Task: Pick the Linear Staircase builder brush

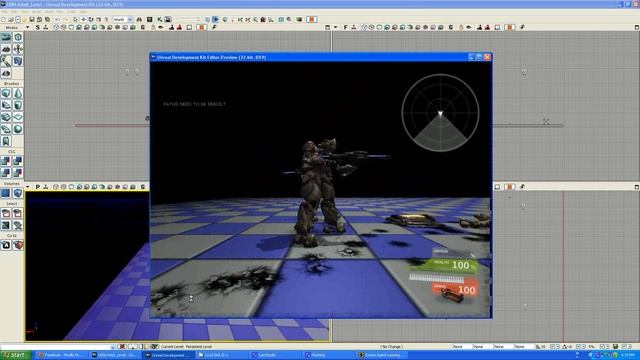Action: pyautogui.click(x=6, y=117)
